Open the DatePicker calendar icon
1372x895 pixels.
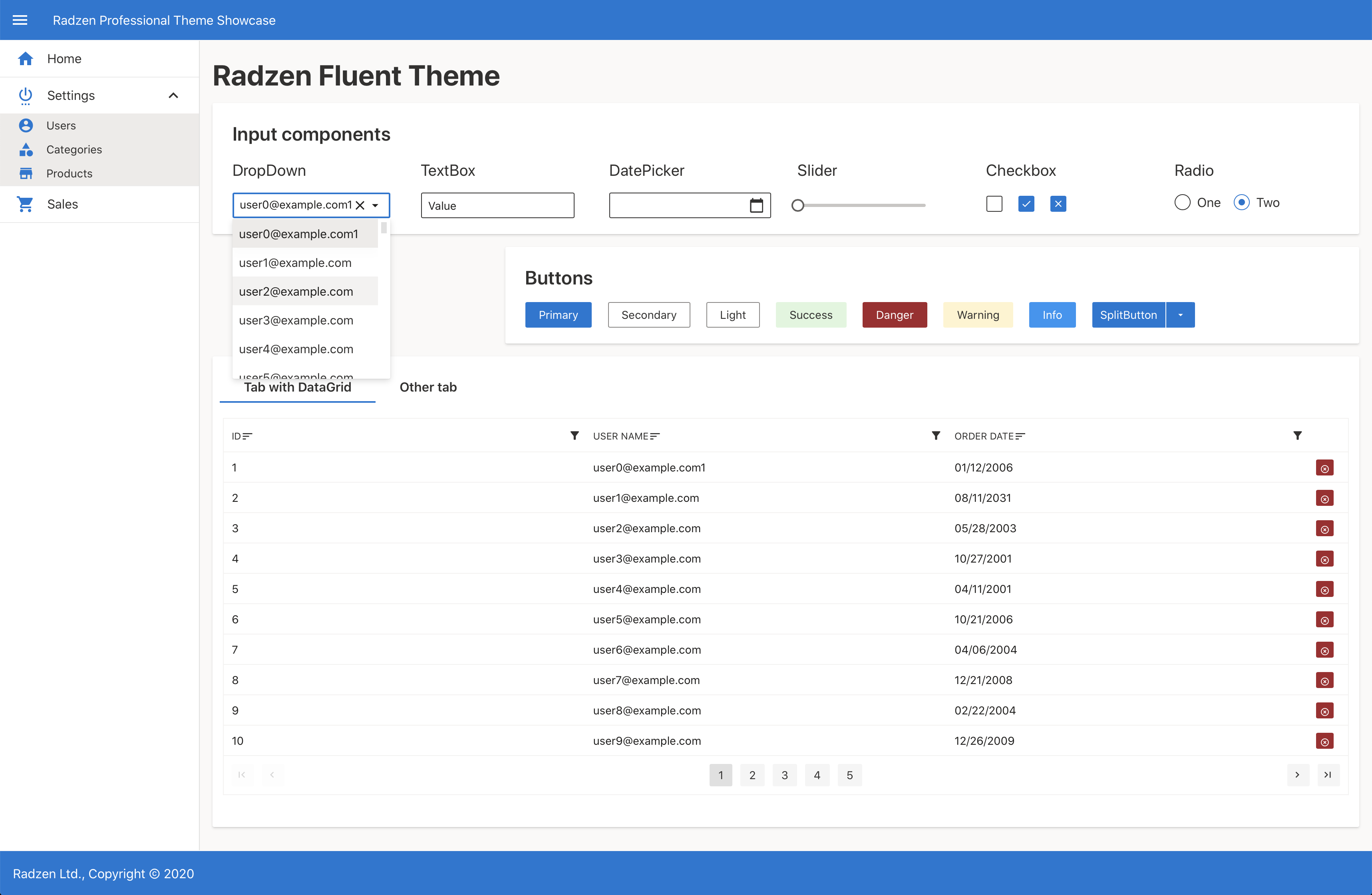point(756,205)
